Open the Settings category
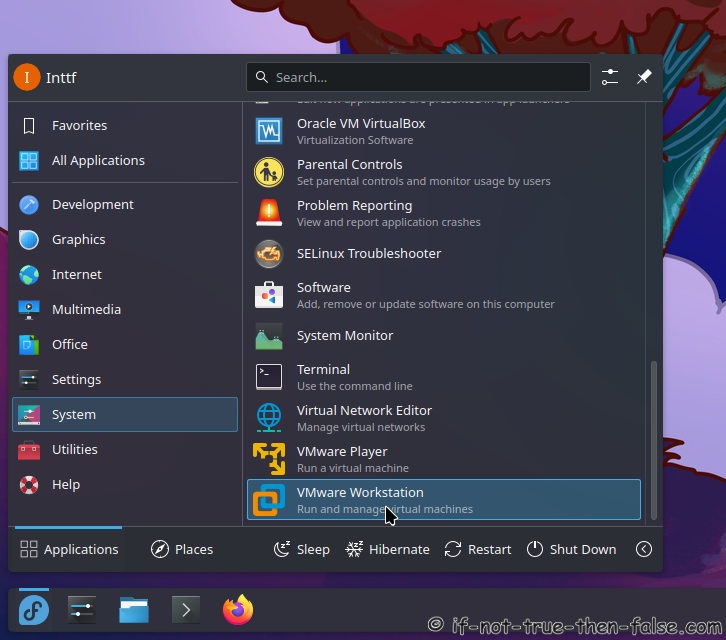Screen dimensions: 726x640 point(125,380)
